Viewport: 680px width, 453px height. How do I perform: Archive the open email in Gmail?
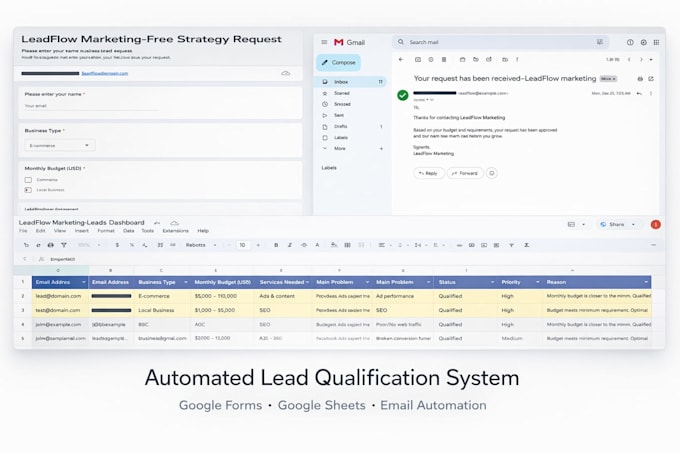(418, 59)
